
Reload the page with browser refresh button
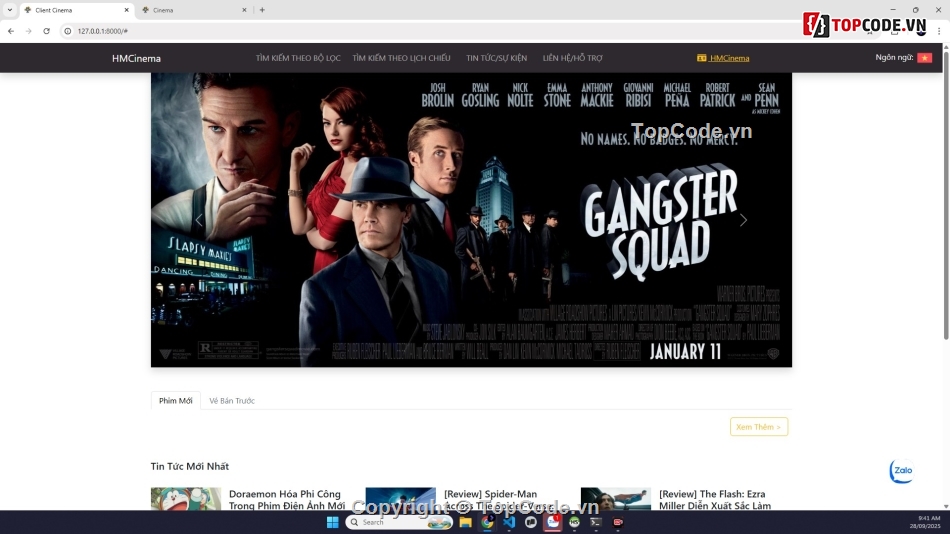coord(46,31)
